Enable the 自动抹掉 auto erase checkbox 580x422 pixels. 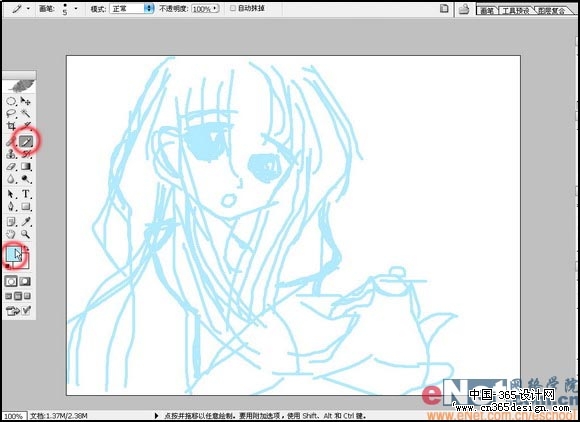[233, 8]
